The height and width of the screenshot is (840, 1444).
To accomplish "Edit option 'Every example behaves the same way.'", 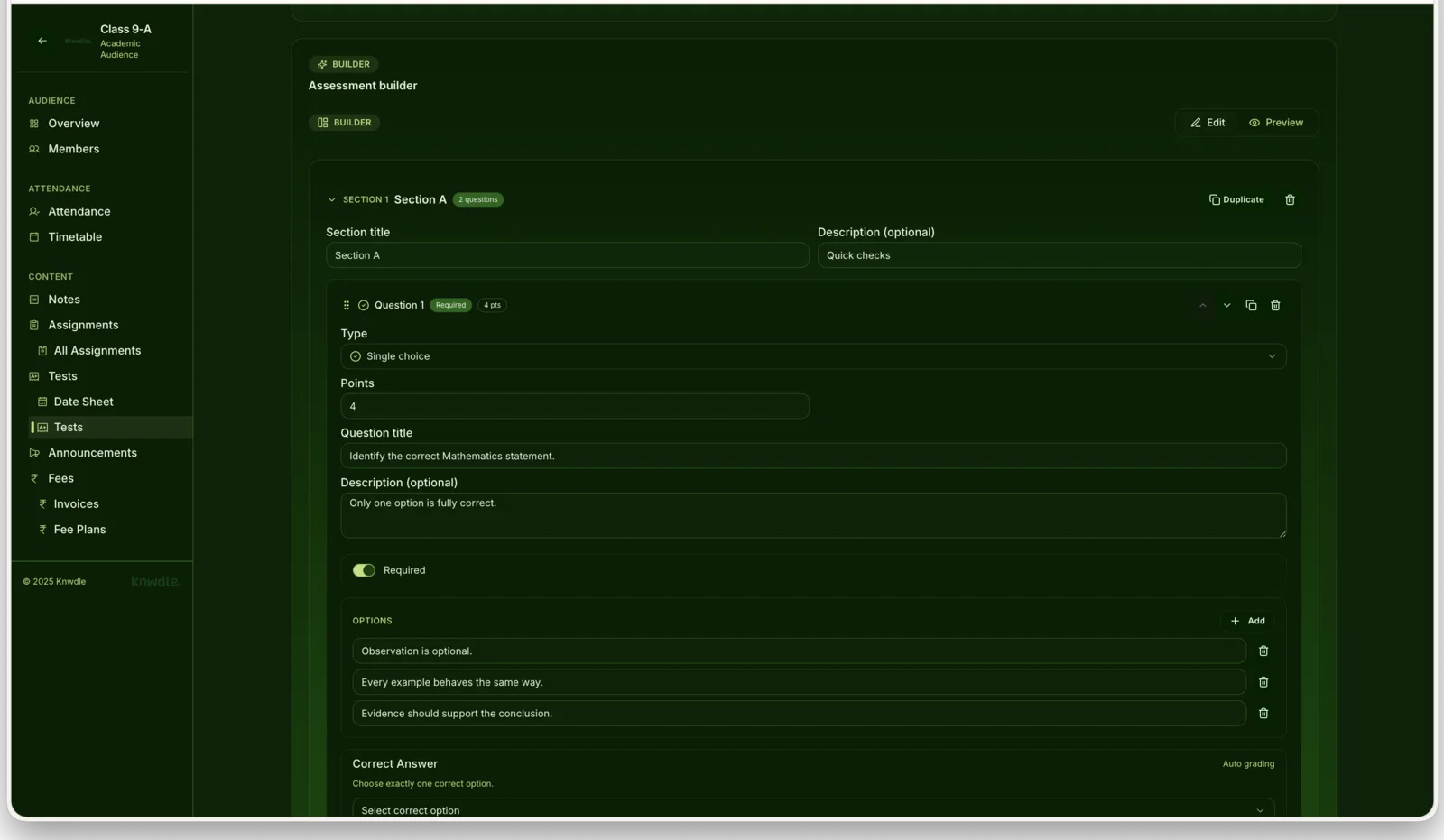I will [799, 682].
